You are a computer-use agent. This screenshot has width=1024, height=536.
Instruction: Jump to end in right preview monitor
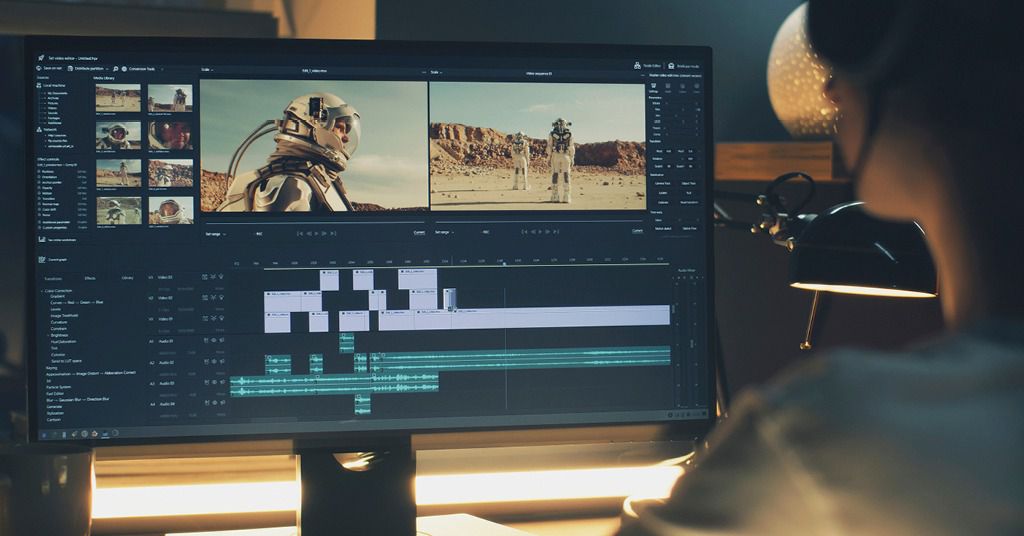click(556, 232)
